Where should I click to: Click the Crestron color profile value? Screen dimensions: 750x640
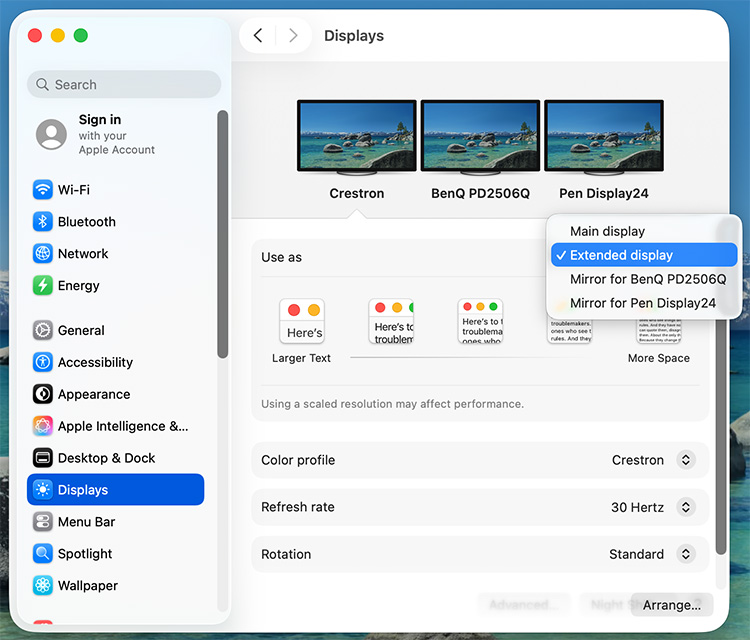(638, 460)
